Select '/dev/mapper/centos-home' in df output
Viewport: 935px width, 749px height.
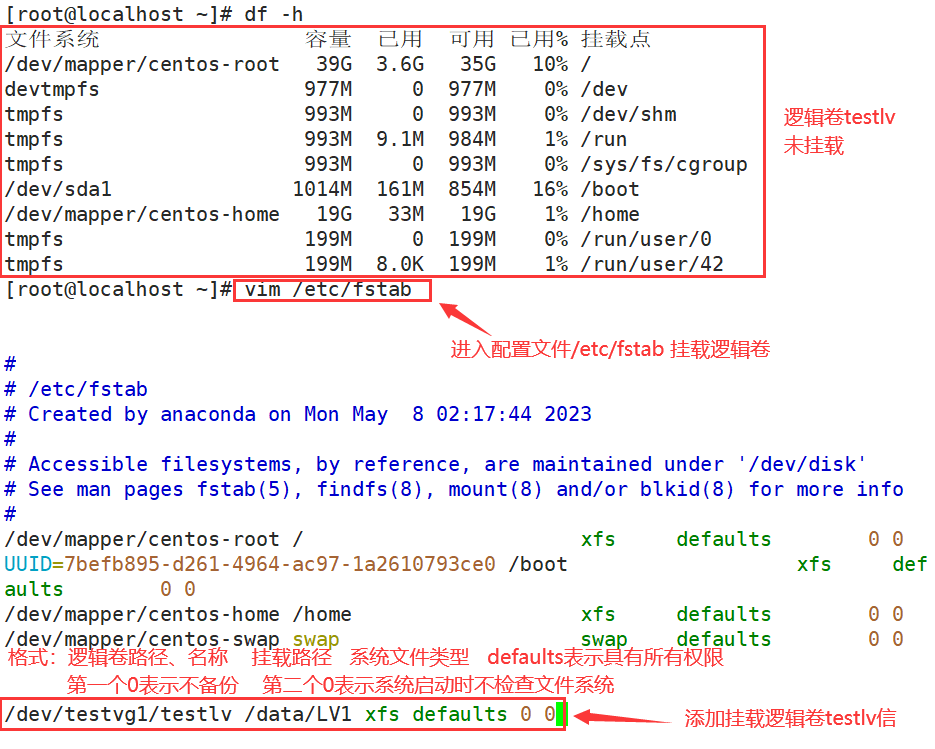(x=142, y=214)
